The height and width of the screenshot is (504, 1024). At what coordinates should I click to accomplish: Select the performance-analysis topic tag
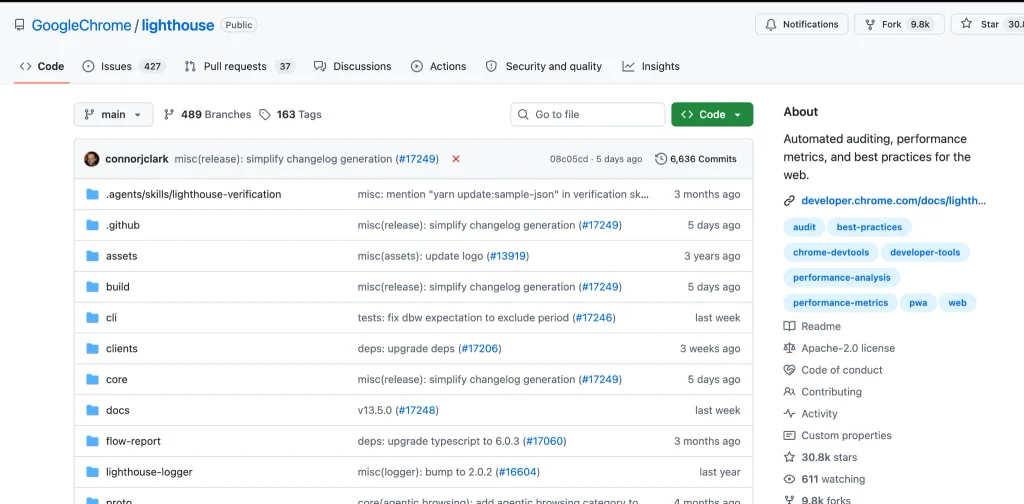(842, 277)
